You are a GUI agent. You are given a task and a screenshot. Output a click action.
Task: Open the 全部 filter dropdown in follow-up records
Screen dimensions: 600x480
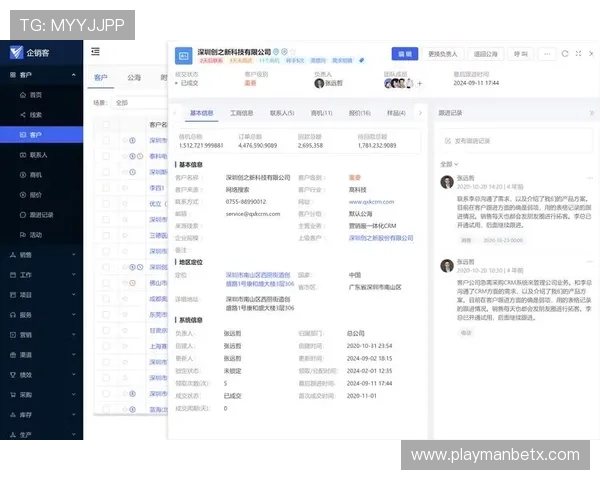(x=449, y=164)
